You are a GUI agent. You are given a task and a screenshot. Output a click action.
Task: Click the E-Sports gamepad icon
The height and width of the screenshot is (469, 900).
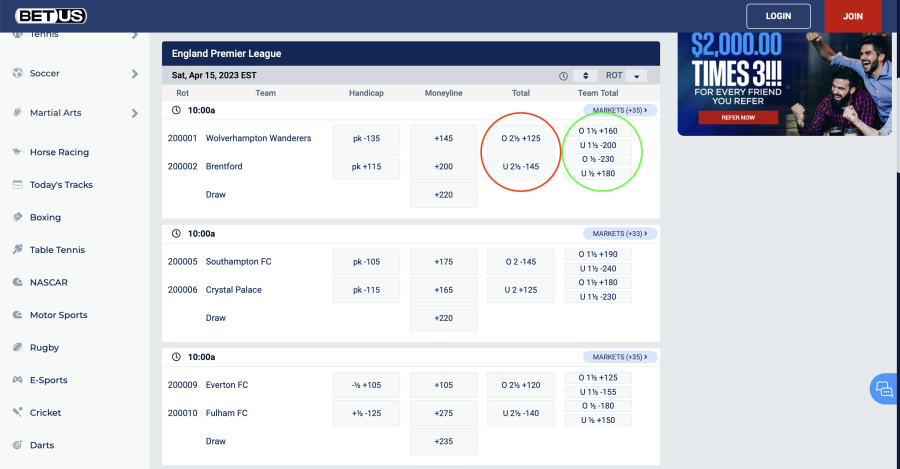pyautogui.click(x=18, y=379)
